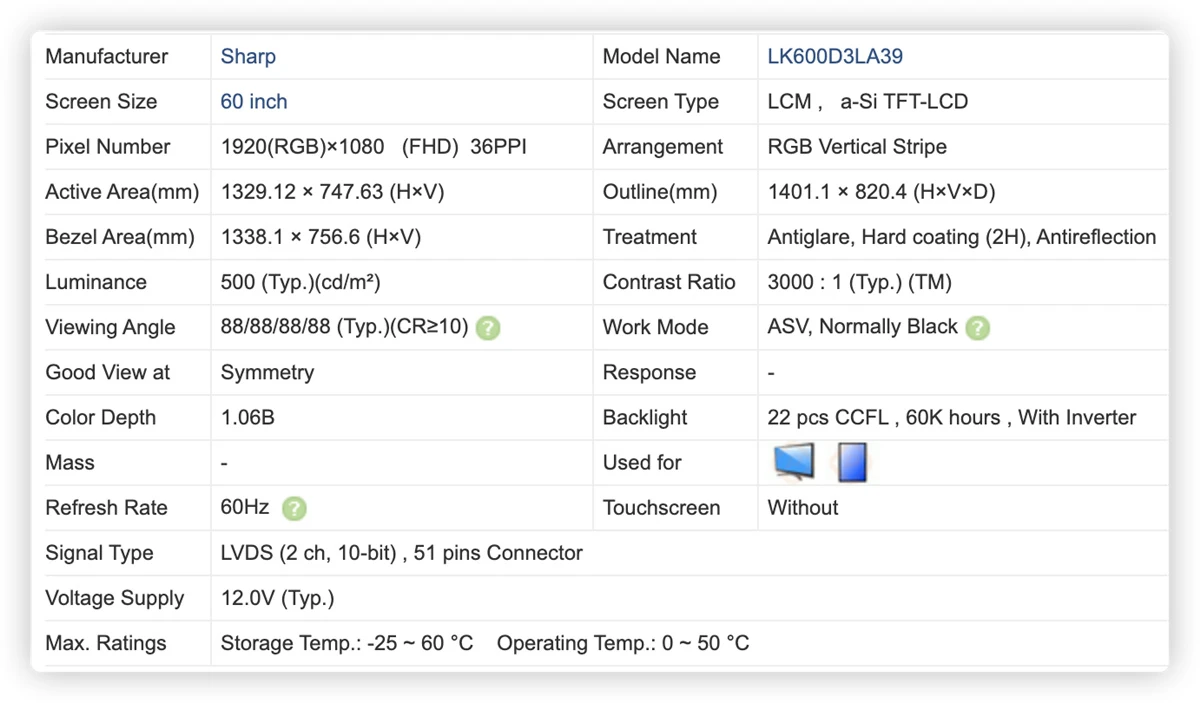Screen dimensions: 1200x703
Task: Select the Treatment label
Action: click(x=650, y=237)
